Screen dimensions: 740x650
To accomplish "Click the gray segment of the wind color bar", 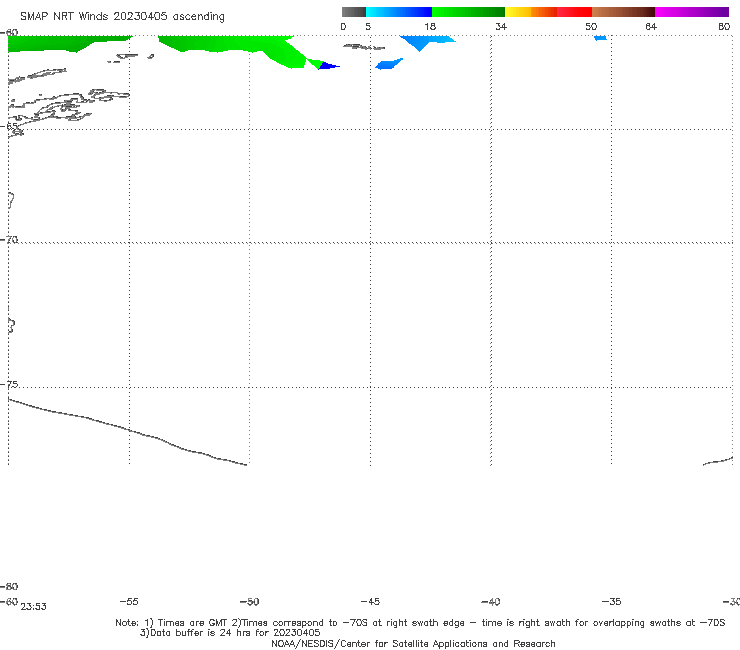I will pyautogui.click(x=354, y=12).
